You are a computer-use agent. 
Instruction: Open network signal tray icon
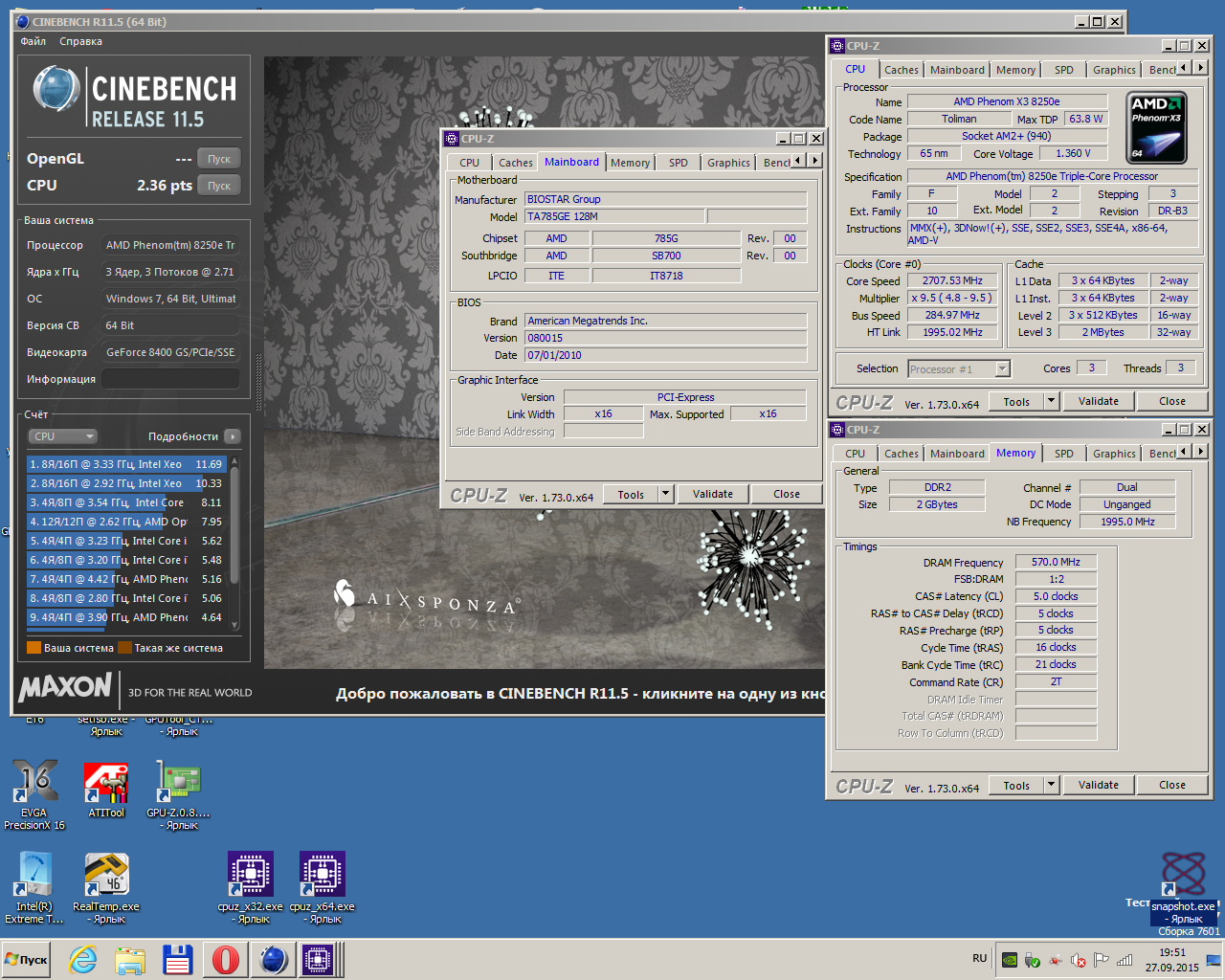1125,960
